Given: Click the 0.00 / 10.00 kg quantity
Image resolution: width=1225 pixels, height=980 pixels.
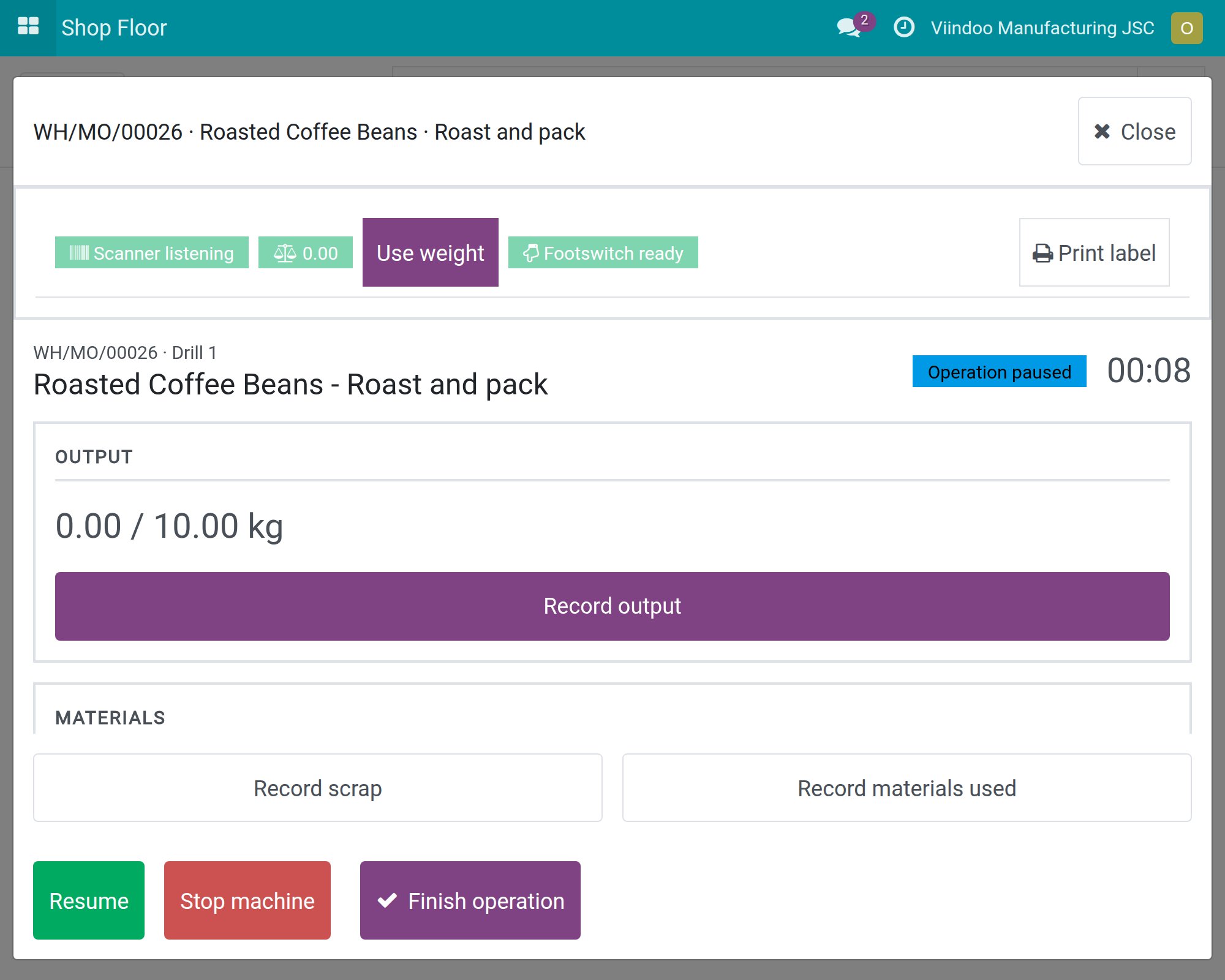Looking at the screenshot, I should [x=170, y=526].
